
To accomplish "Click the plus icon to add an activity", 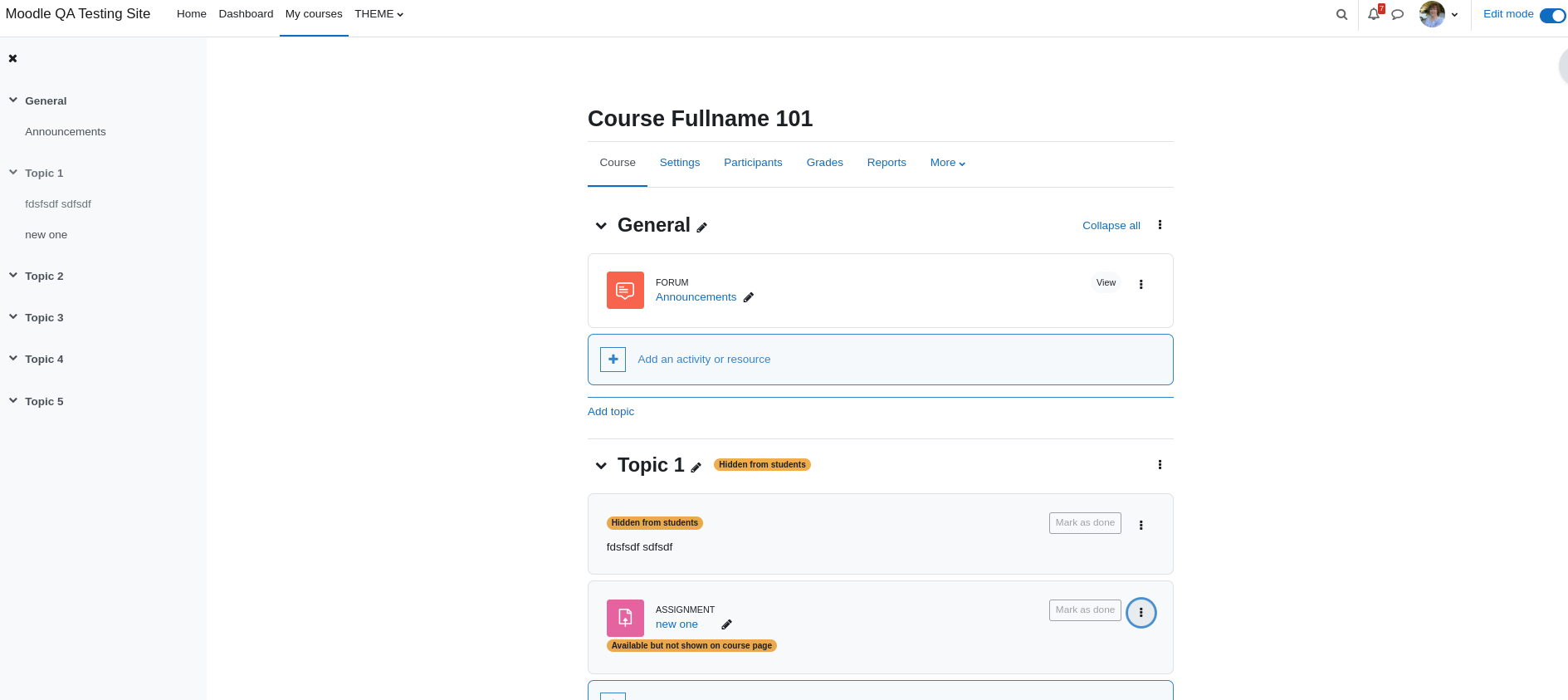I will 613,360.
